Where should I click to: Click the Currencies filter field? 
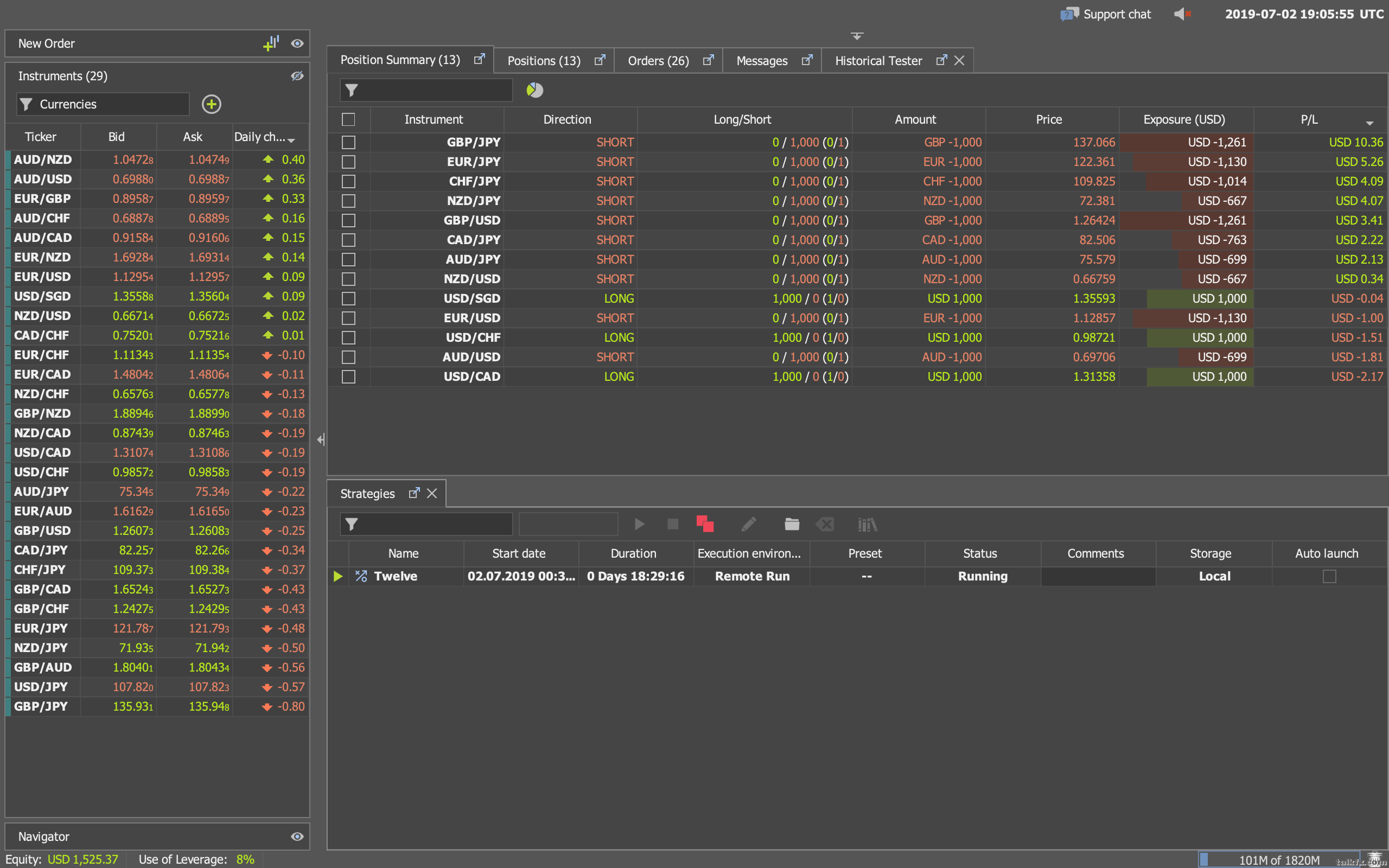(x=103, y=104)
